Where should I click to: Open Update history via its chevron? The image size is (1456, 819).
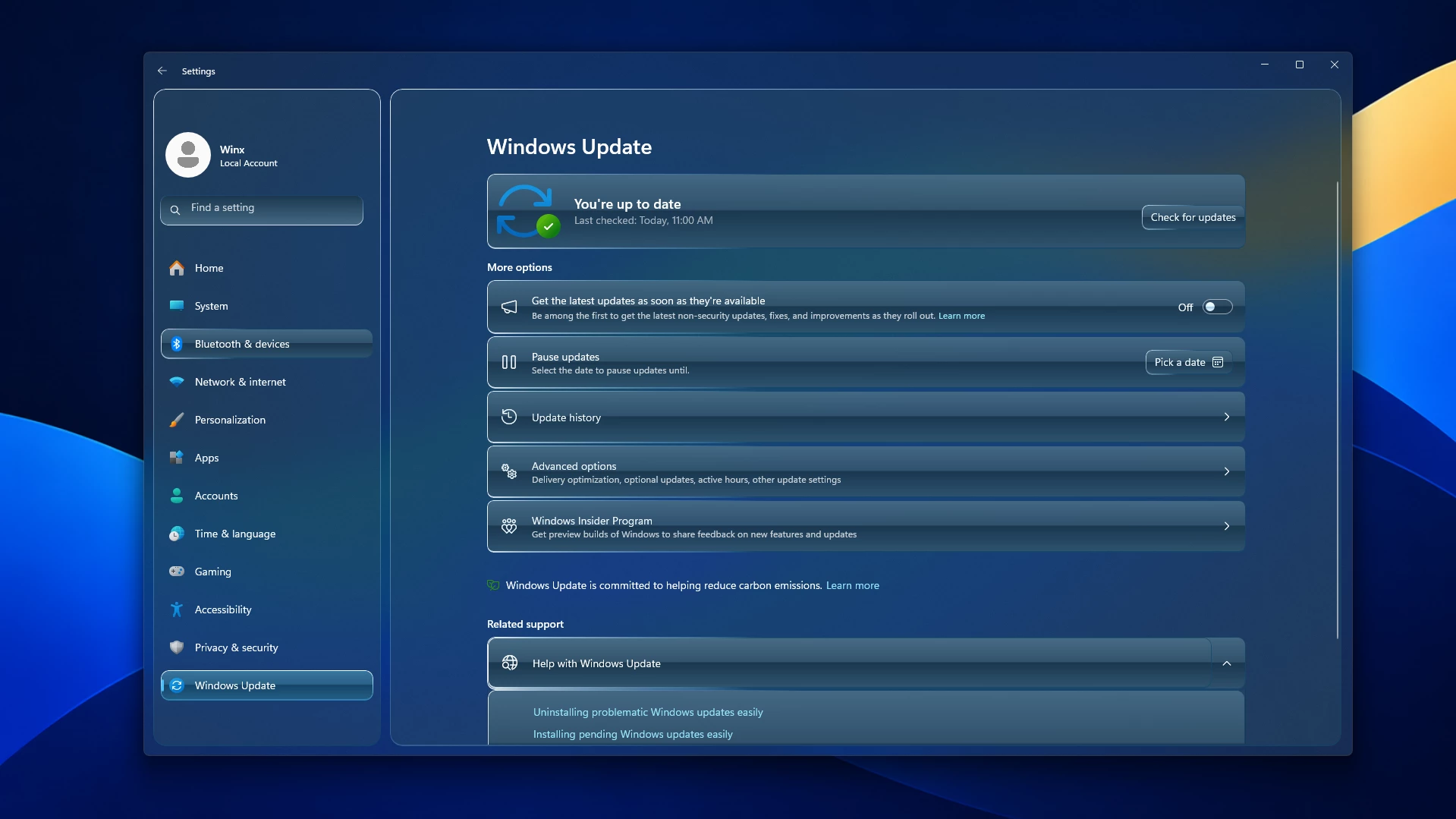pos(1227,417)
